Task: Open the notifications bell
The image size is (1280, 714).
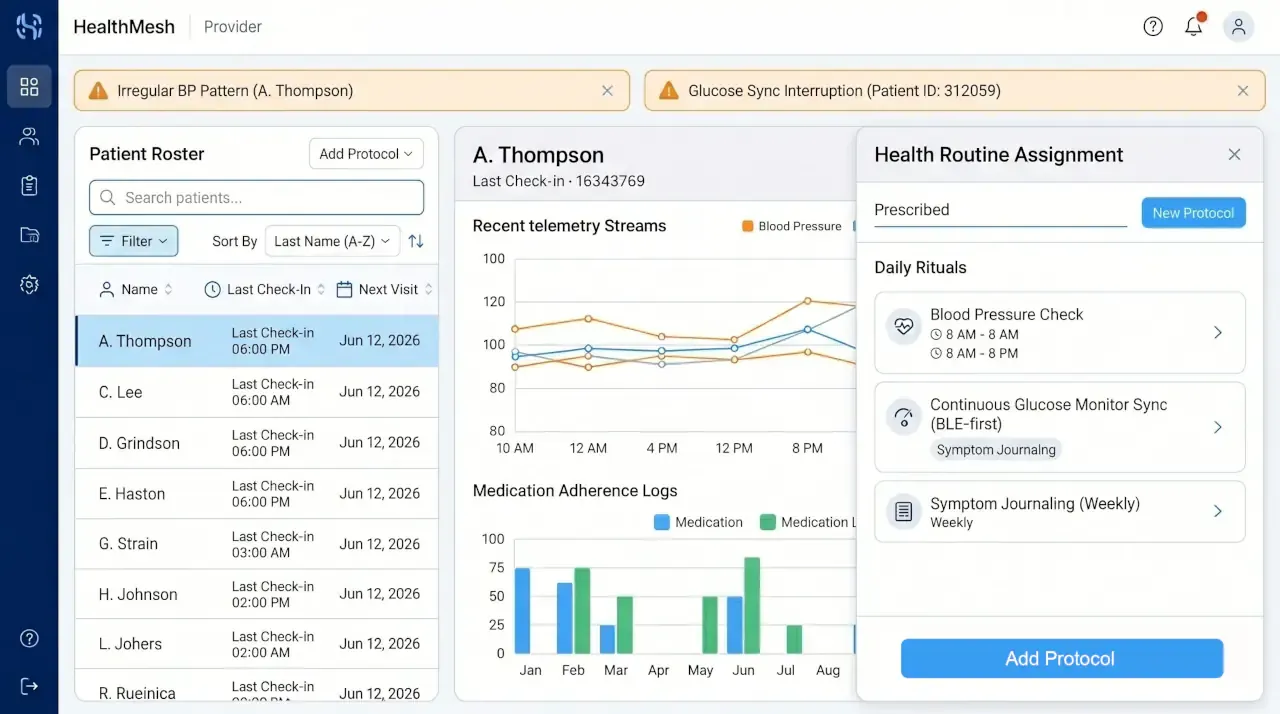Action: click(1194, 27)
